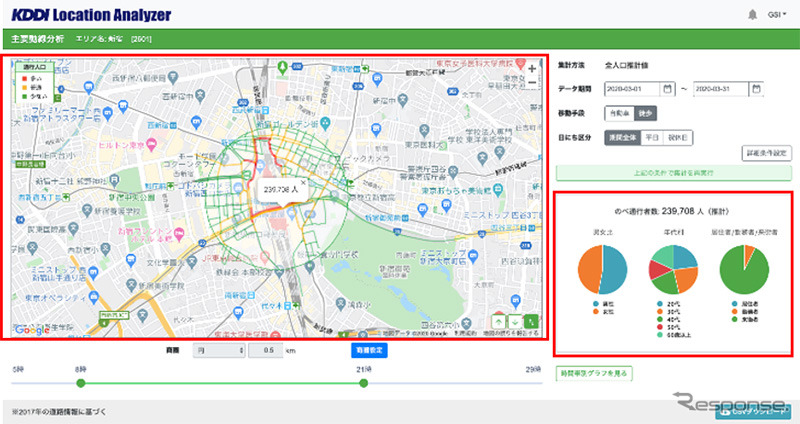Image resolution: width=800 pixels, height=424 pixels.
Task: Click the resident/worker/visitor pie chart
Action: (744, 269)
